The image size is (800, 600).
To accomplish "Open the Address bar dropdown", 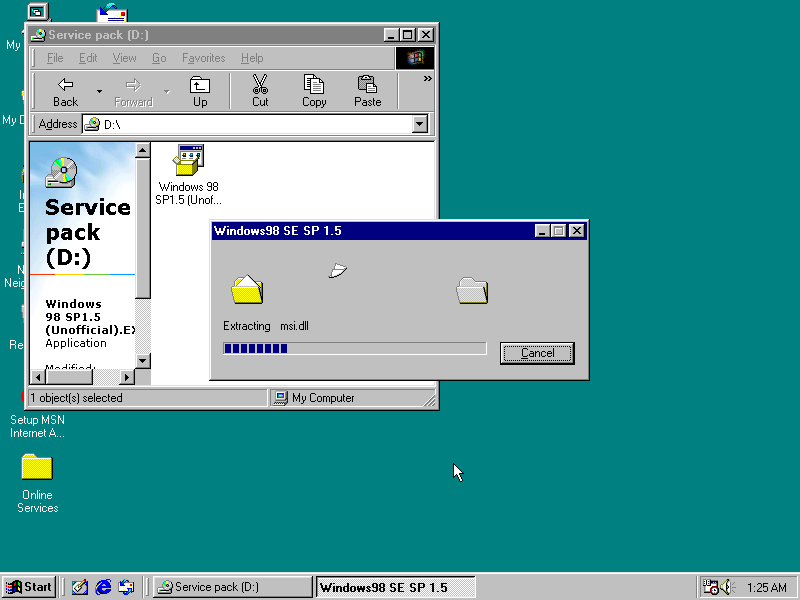I will tap(419, 124).
